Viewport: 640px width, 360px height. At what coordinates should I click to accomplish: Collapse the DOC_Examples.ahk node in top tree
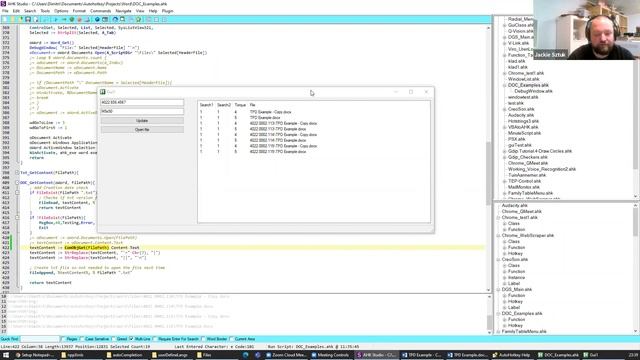pos(504,85)
